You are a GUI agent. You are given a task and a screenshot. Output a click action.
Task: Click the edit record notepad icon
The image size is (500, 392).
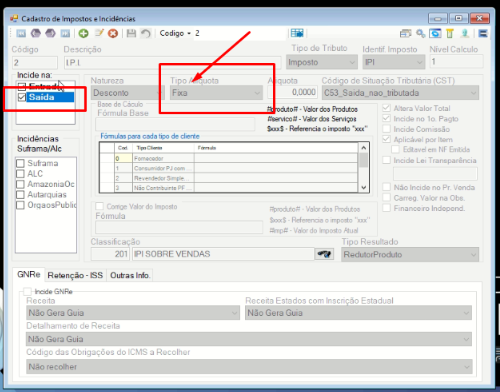tap(99, 33)
